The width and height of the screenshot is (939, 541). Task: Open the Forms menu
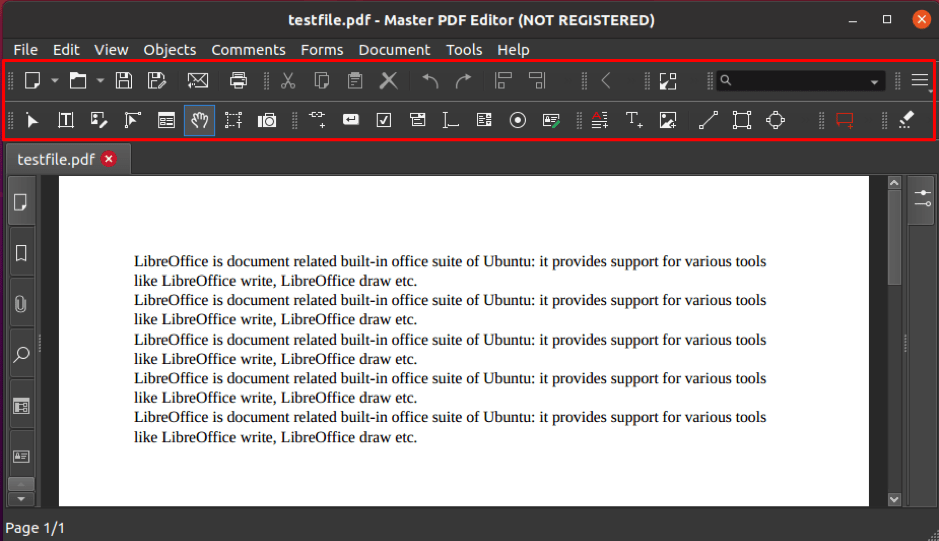322,50
